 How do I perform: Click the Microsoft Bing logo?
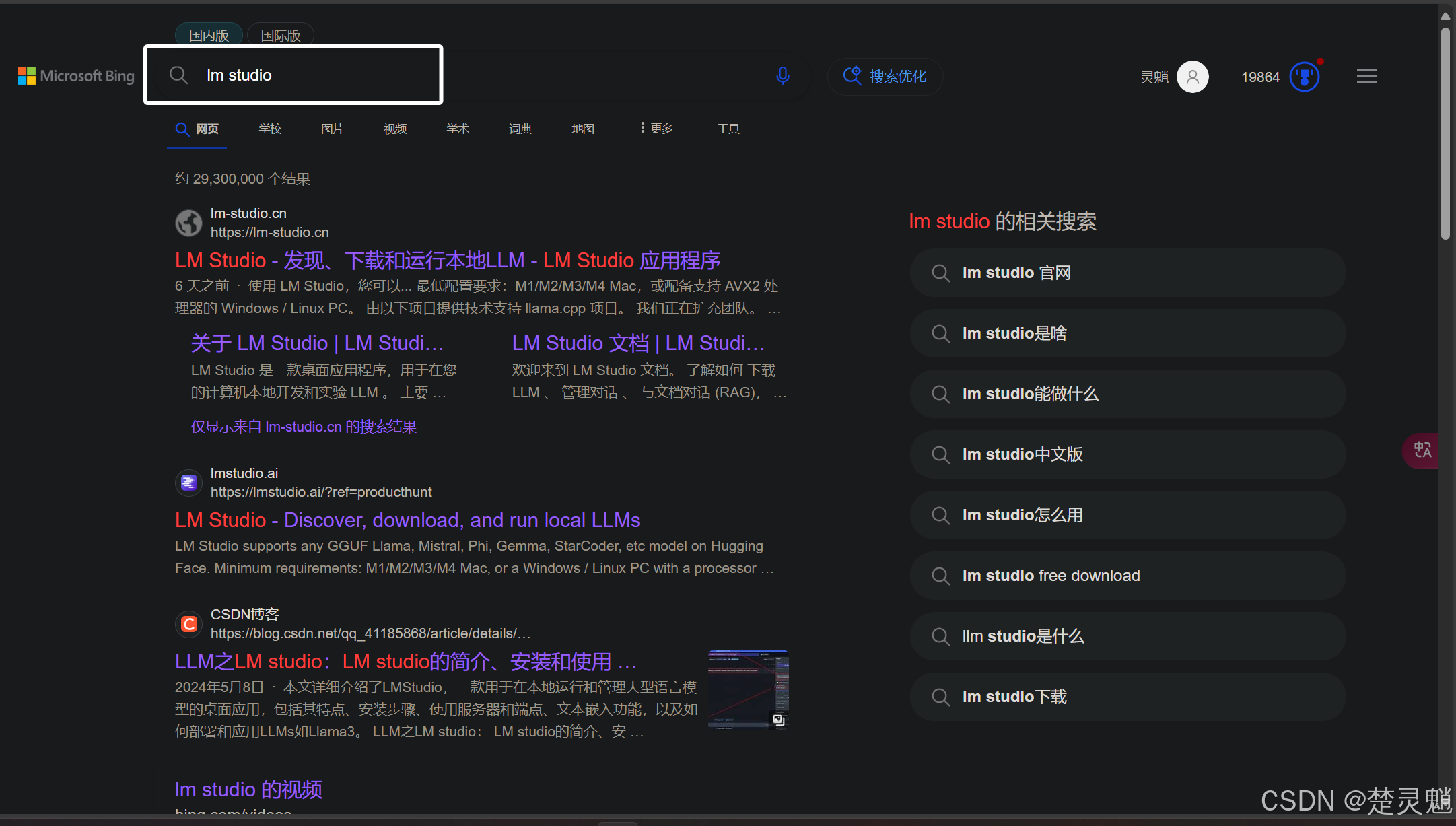coord(76,76)
